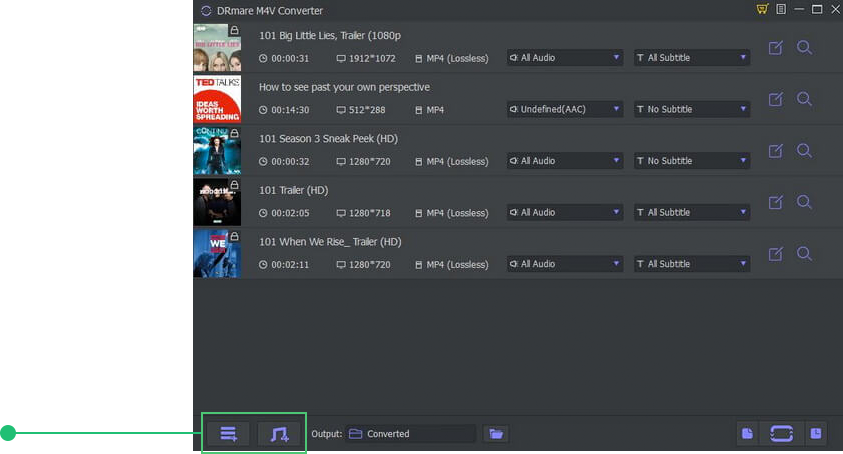Click title '101 Season 3 Sneak Peek (HD)'
Image resolution: width=843 pixels, height=454 pixels.
pos(328,139)
